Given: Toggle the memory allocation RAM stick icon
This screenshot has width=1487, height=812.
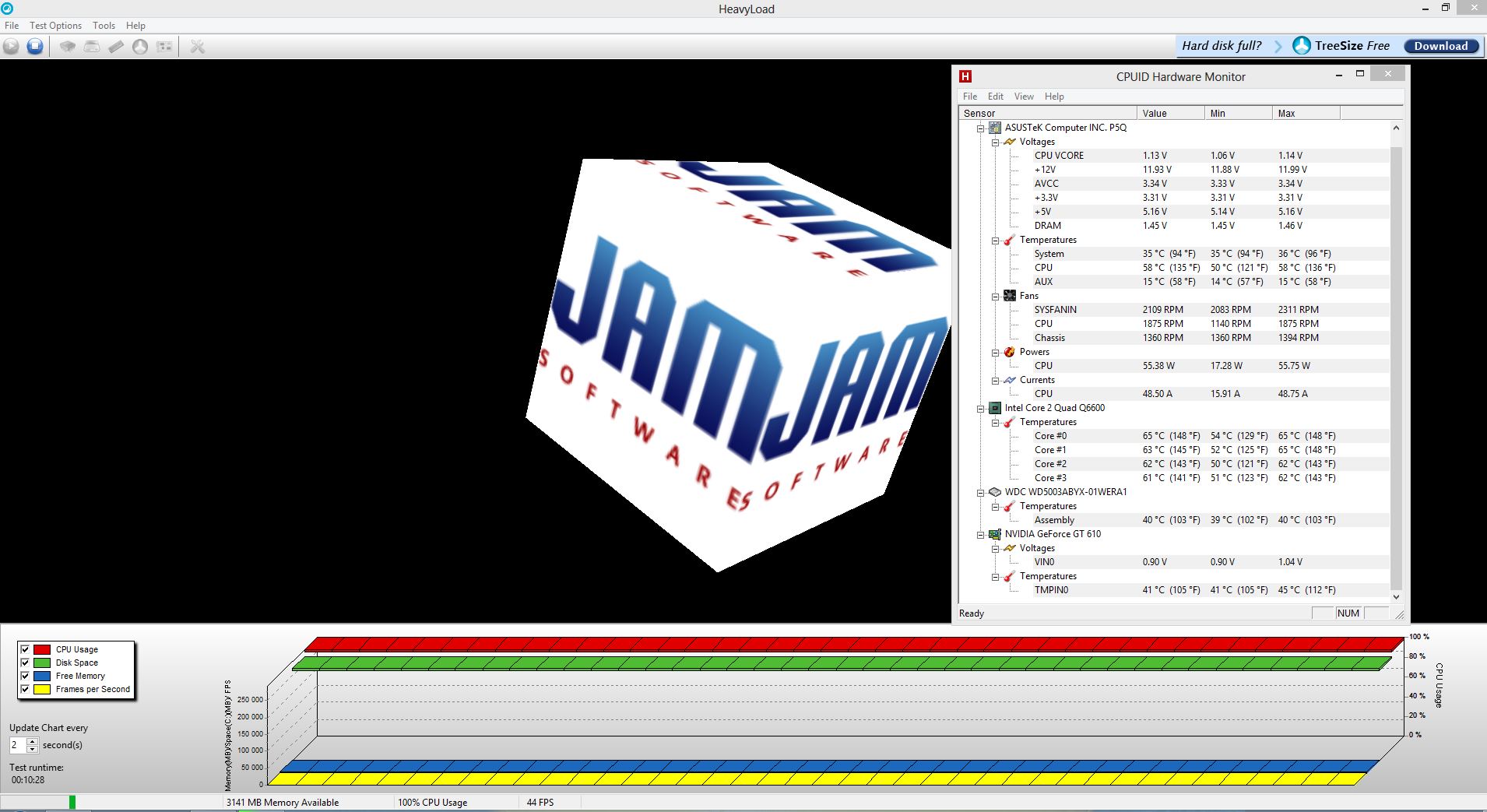Looking at the screenshot, I should tap(116, 47).
